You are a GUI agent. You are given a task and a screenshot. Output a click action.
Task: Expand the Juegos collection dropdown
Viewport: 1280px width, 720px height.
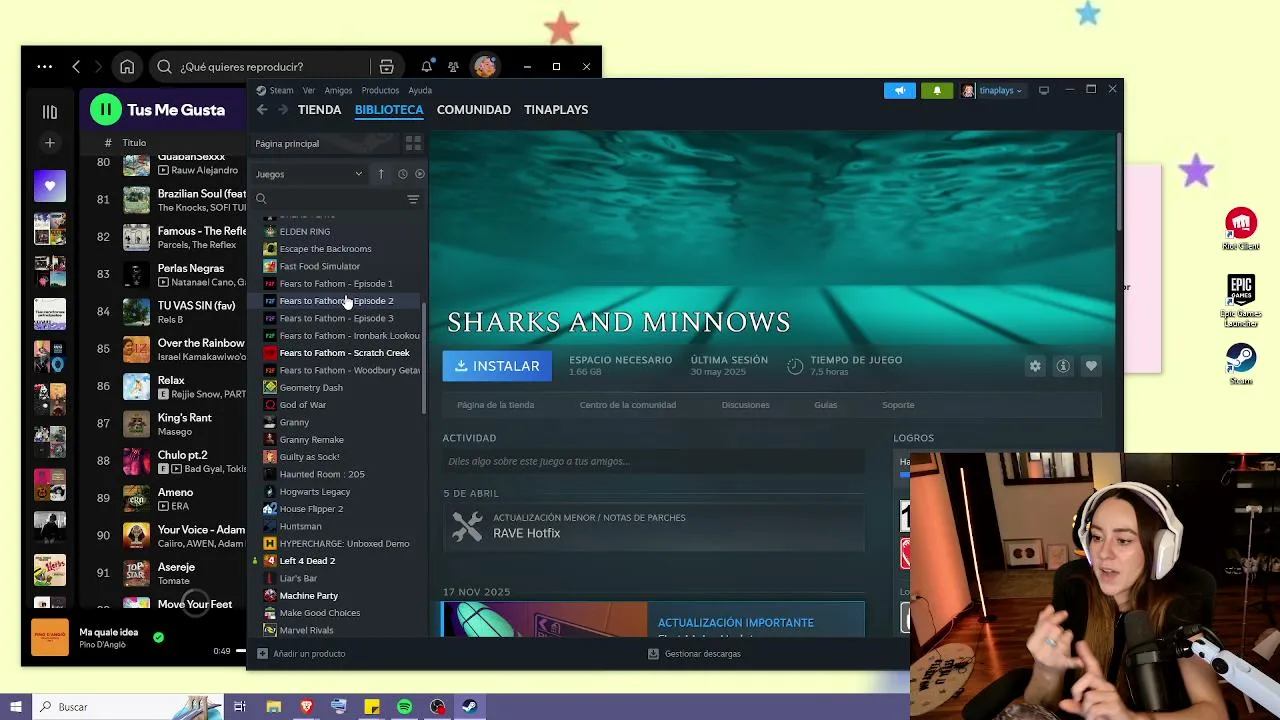click(x=308, y=174)
